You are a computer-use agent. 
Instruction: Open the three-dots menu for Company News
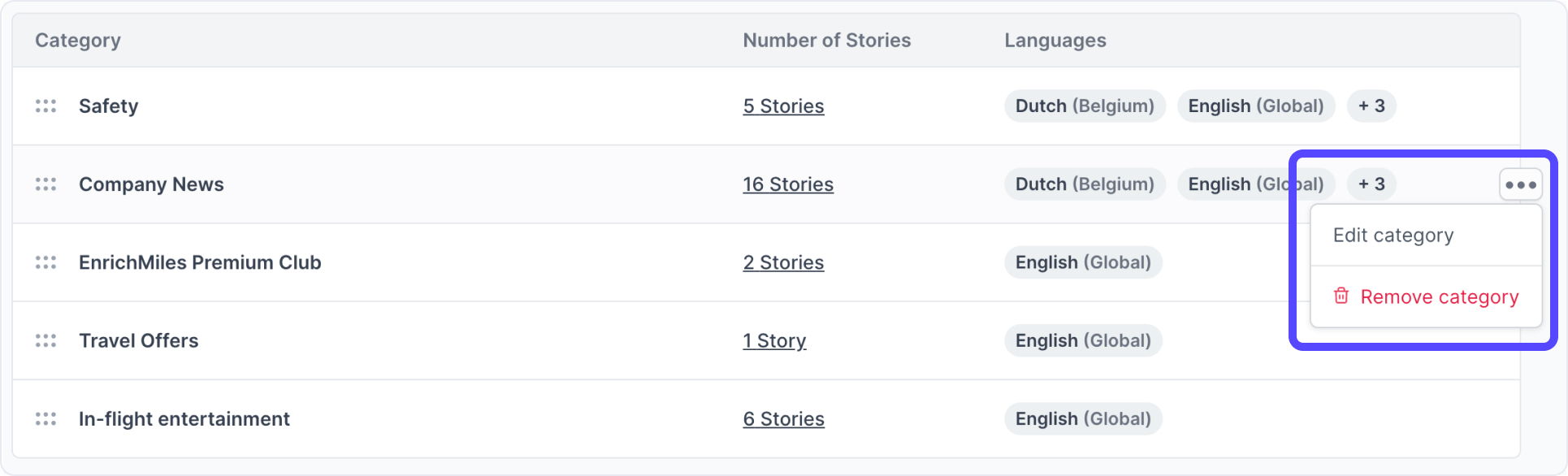1520,185
